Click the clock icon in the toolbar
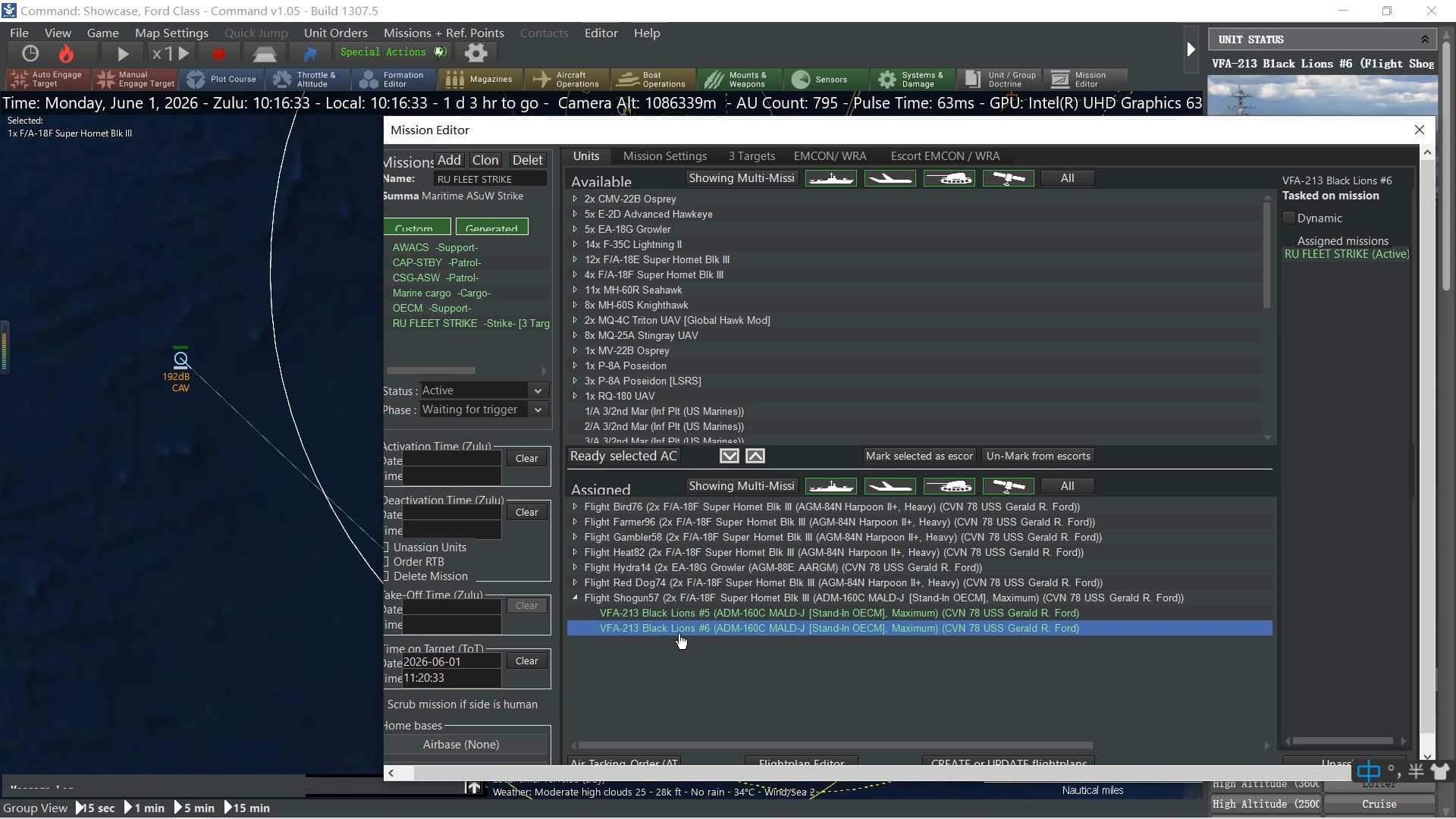This screenshot has width=1456, height=819. [30, 53]
